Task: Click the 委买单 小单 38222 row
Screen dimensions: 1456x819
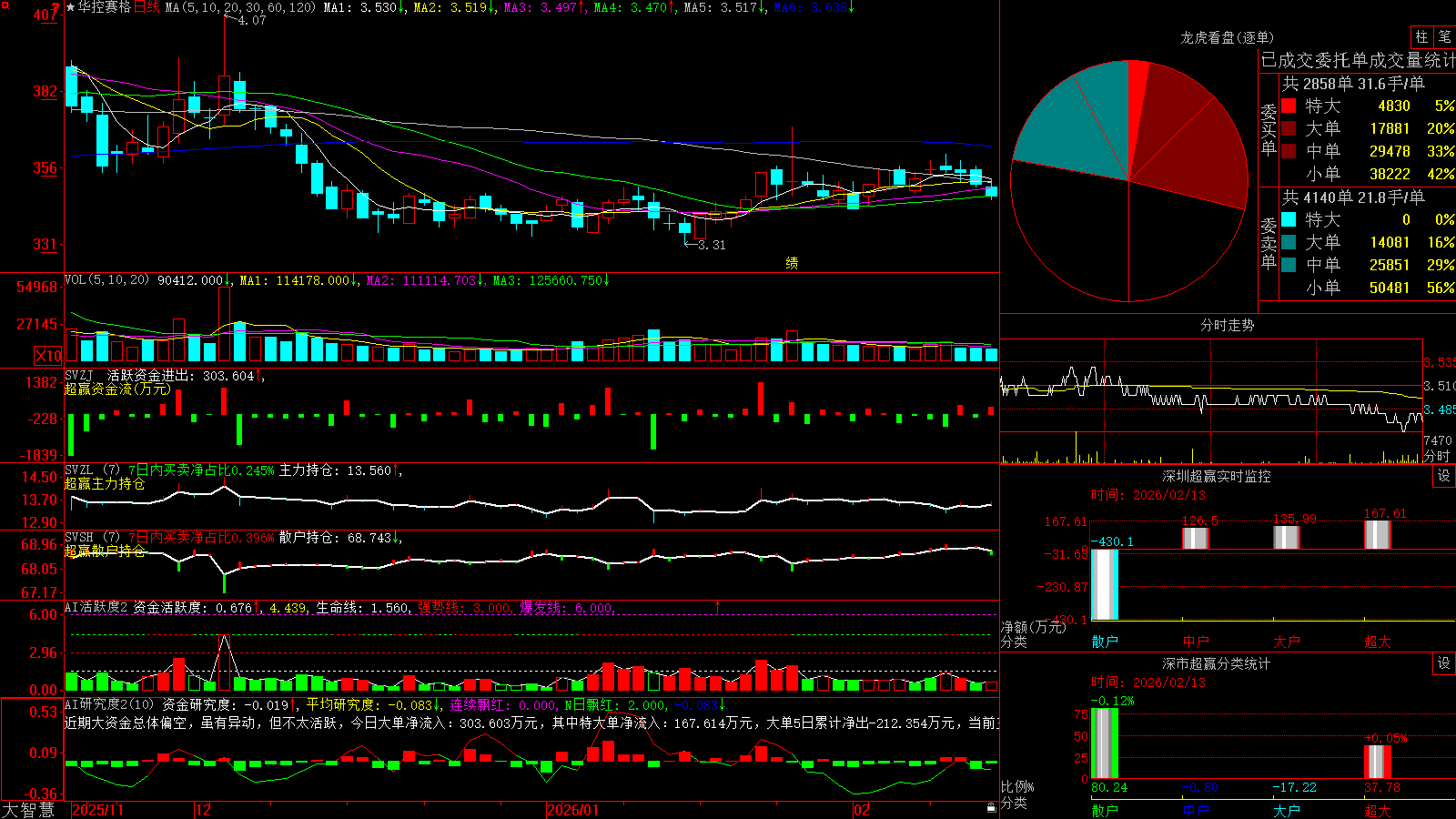Action: click(x=1369, y=174)
